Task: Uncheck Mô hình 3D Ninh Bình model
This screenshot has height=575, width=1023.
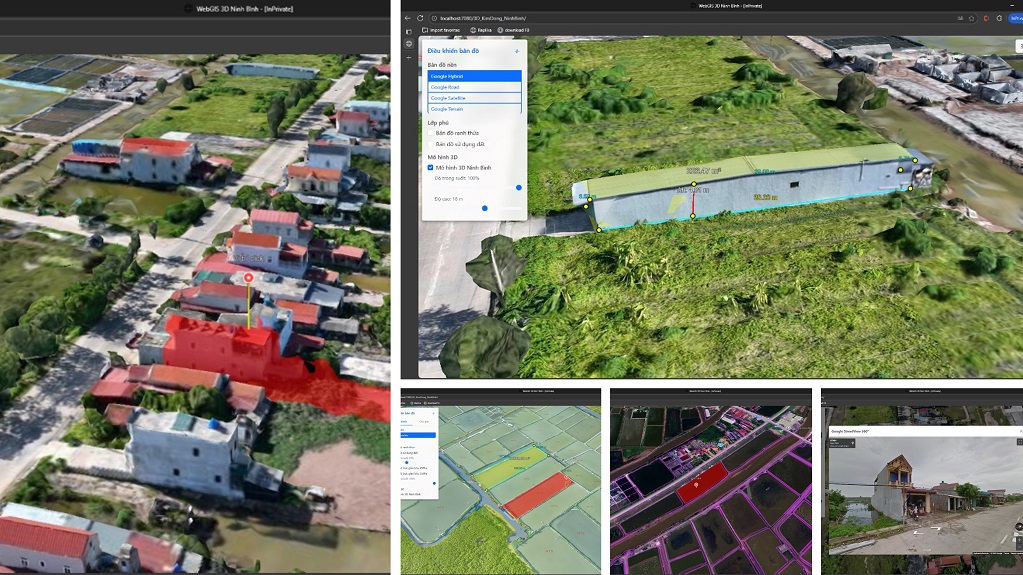Action: click(x=431, y=168)
